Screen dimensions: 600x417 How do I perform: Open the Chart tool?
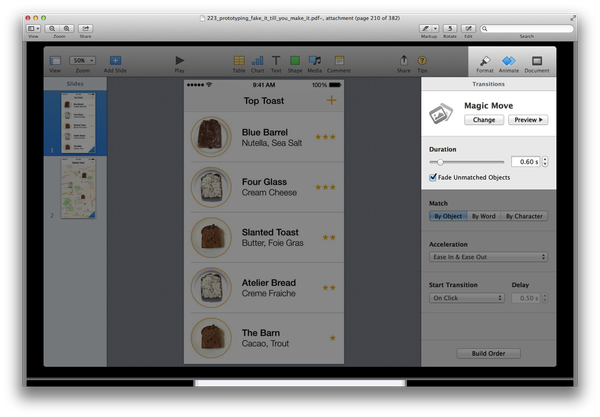(x=258, y=61)
